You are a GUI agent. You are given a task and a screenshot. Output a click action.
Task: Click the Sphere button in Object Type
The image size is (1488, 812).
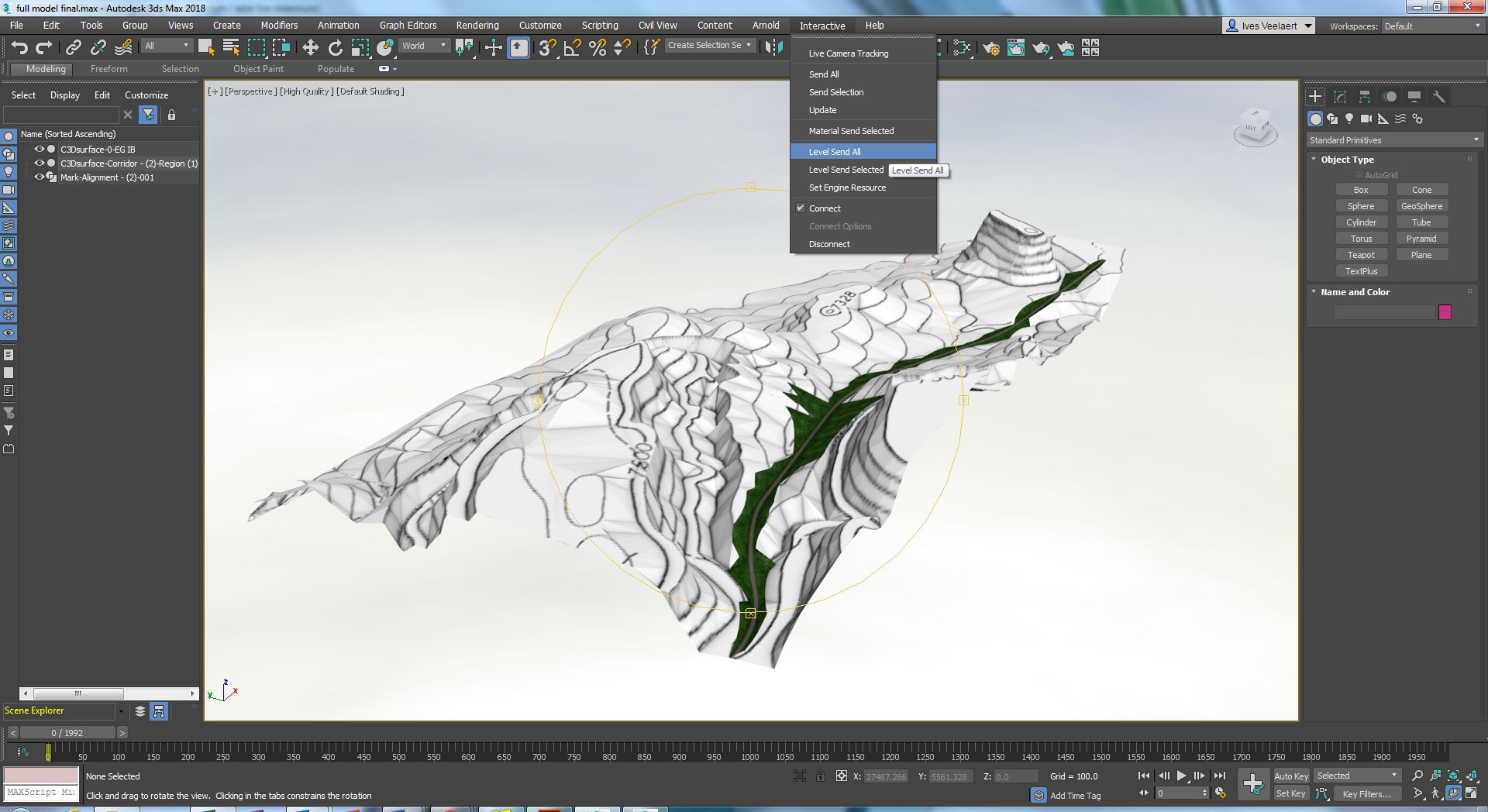[1362, 205]
